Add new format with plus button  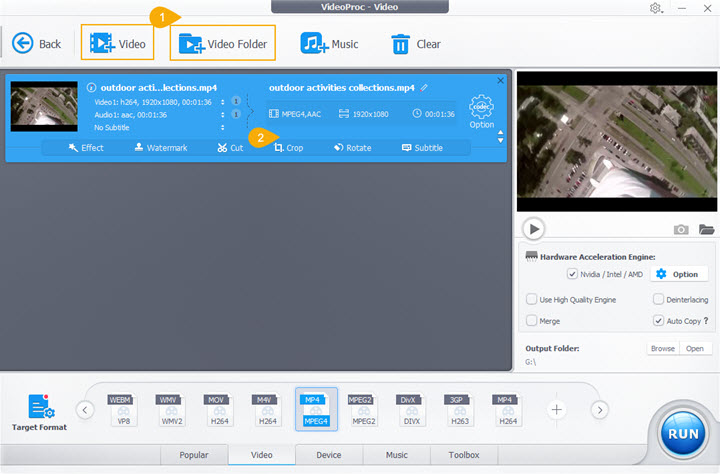pos(557,409)
